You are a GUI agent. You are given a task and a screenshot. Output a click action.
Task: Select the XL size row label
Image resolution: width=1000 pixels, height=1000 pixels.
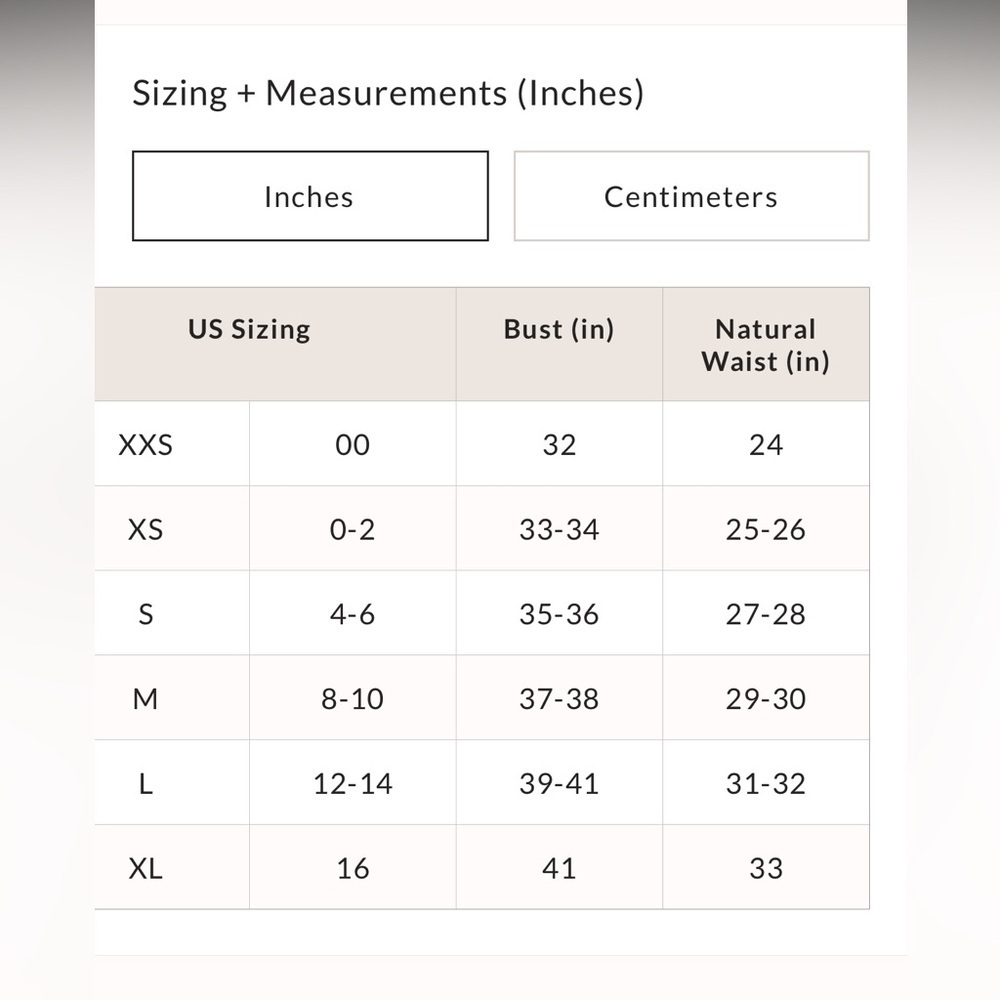click(145, 869)
